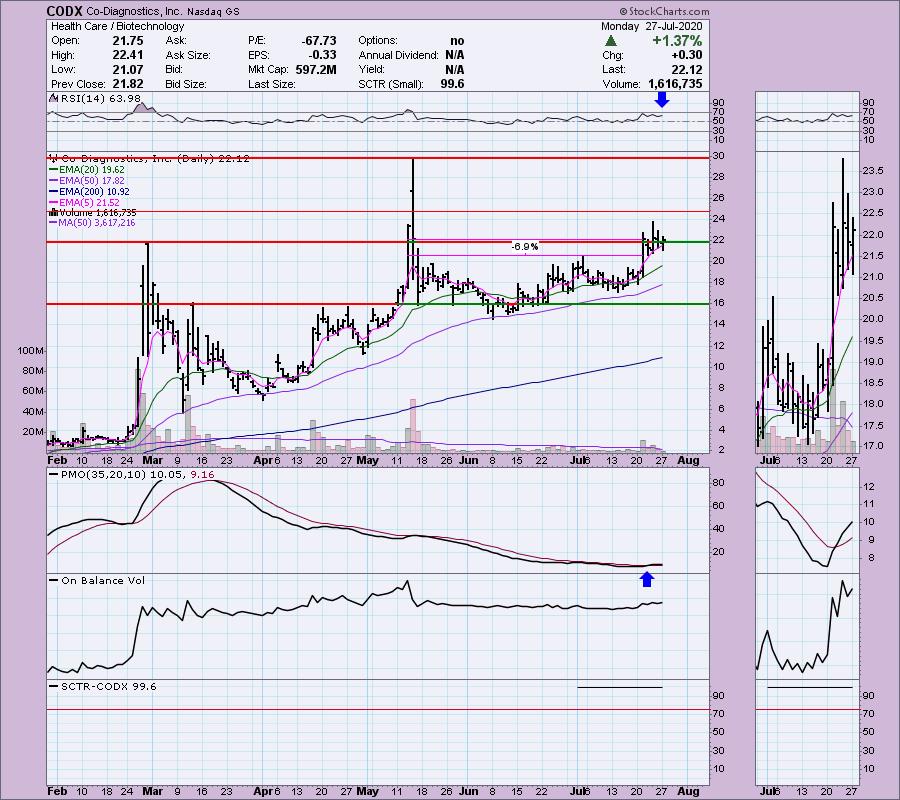Click the EMA(5) 21.52 legend entry
This screenshot has height=800, width=900.
coord(89,203)
